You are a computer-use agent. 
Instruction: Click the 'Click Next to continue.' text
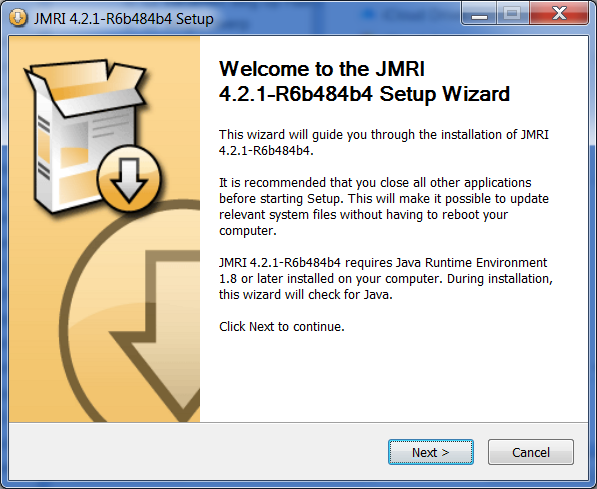pyautogui.click(x=282, y=326)
